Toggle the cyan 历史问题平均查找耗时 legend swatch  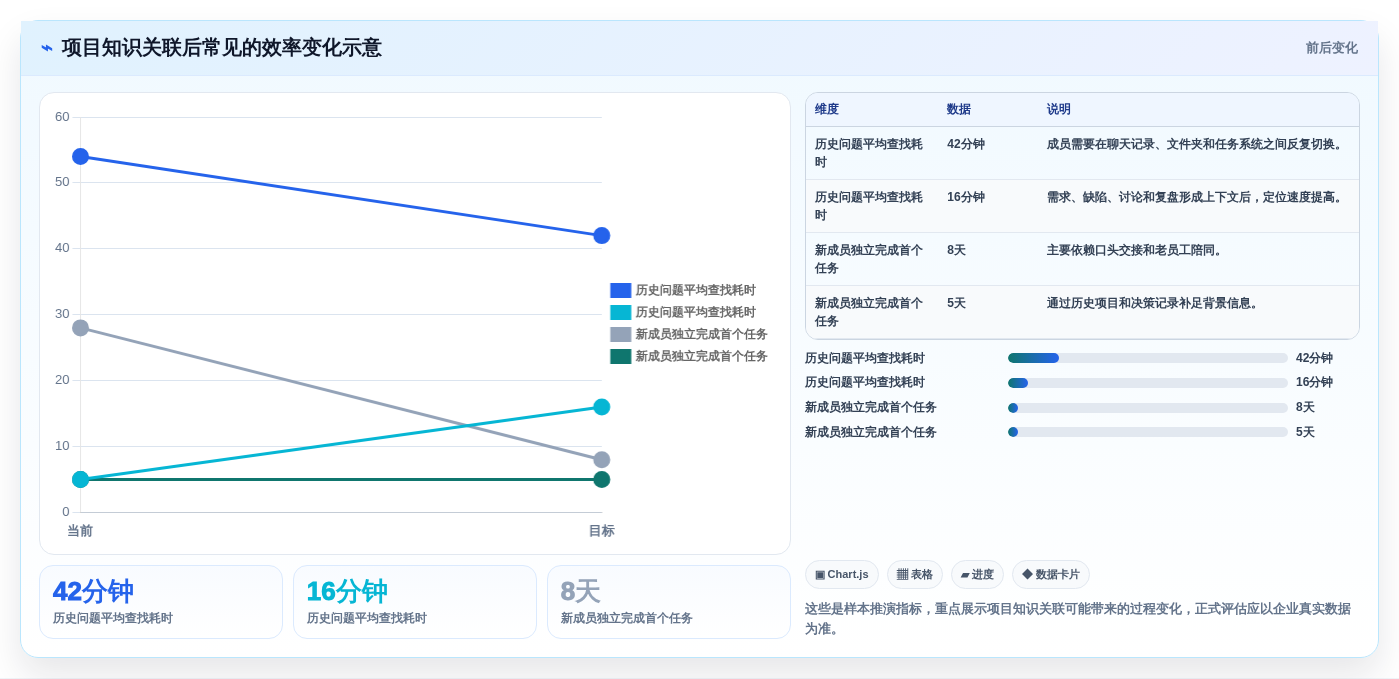coord(620,312)
